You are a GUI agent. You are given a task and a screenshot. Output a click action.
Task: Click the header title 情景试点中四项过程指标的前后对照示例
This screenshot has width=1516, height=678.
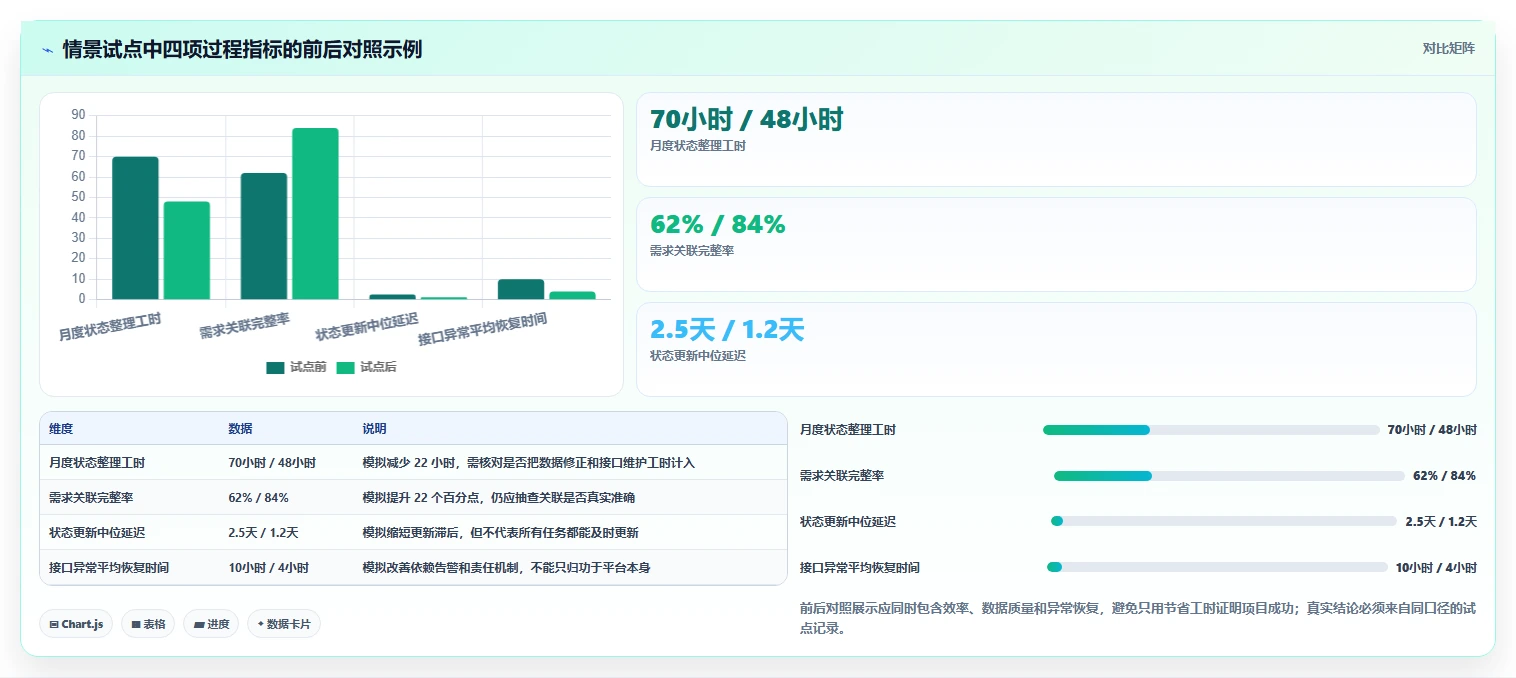pyautogui.click(x=242, y=49)
